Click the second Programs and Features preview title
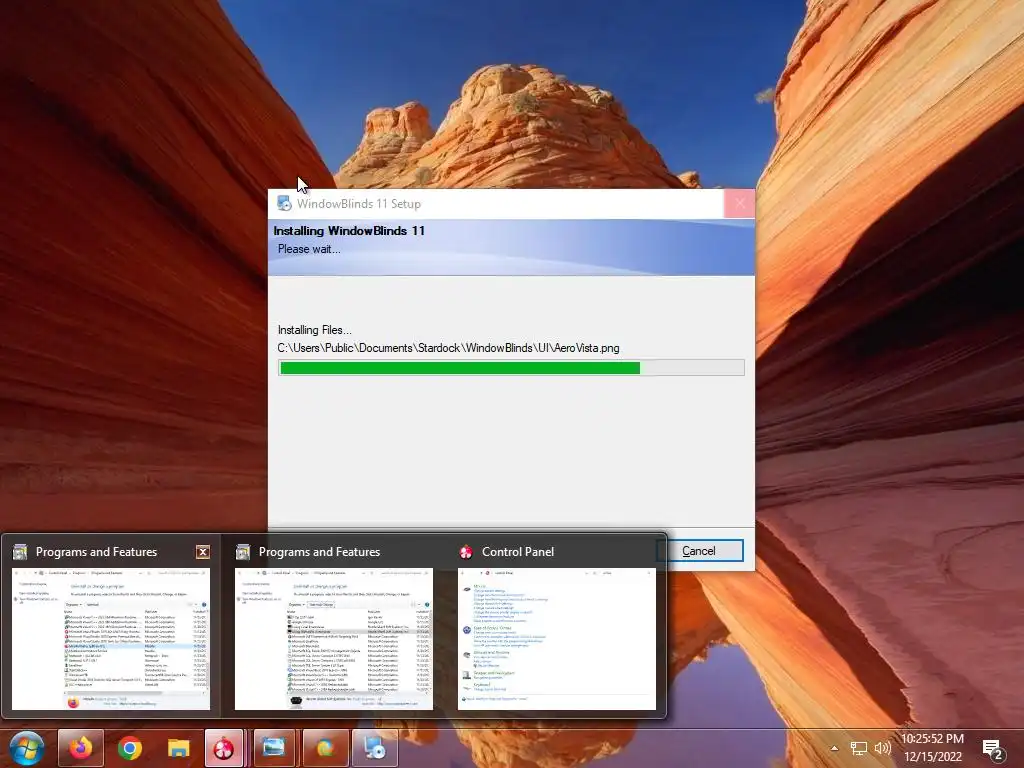This screenshot has width=1024, height=768. pos(319,552)
